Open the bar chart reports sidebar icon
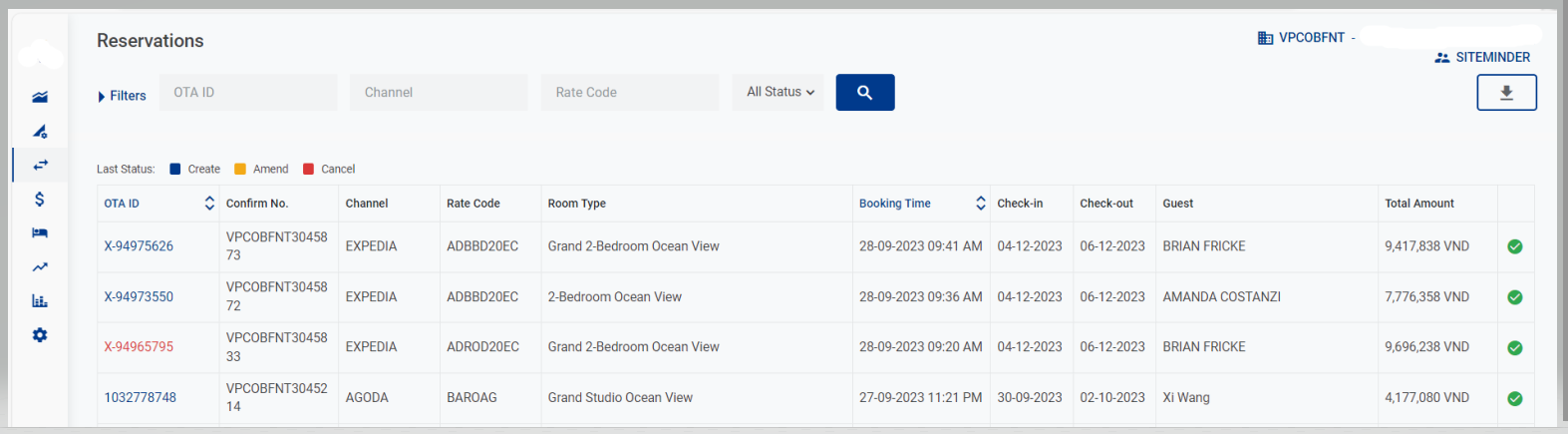1568x434 pixels. pos(40,300)
